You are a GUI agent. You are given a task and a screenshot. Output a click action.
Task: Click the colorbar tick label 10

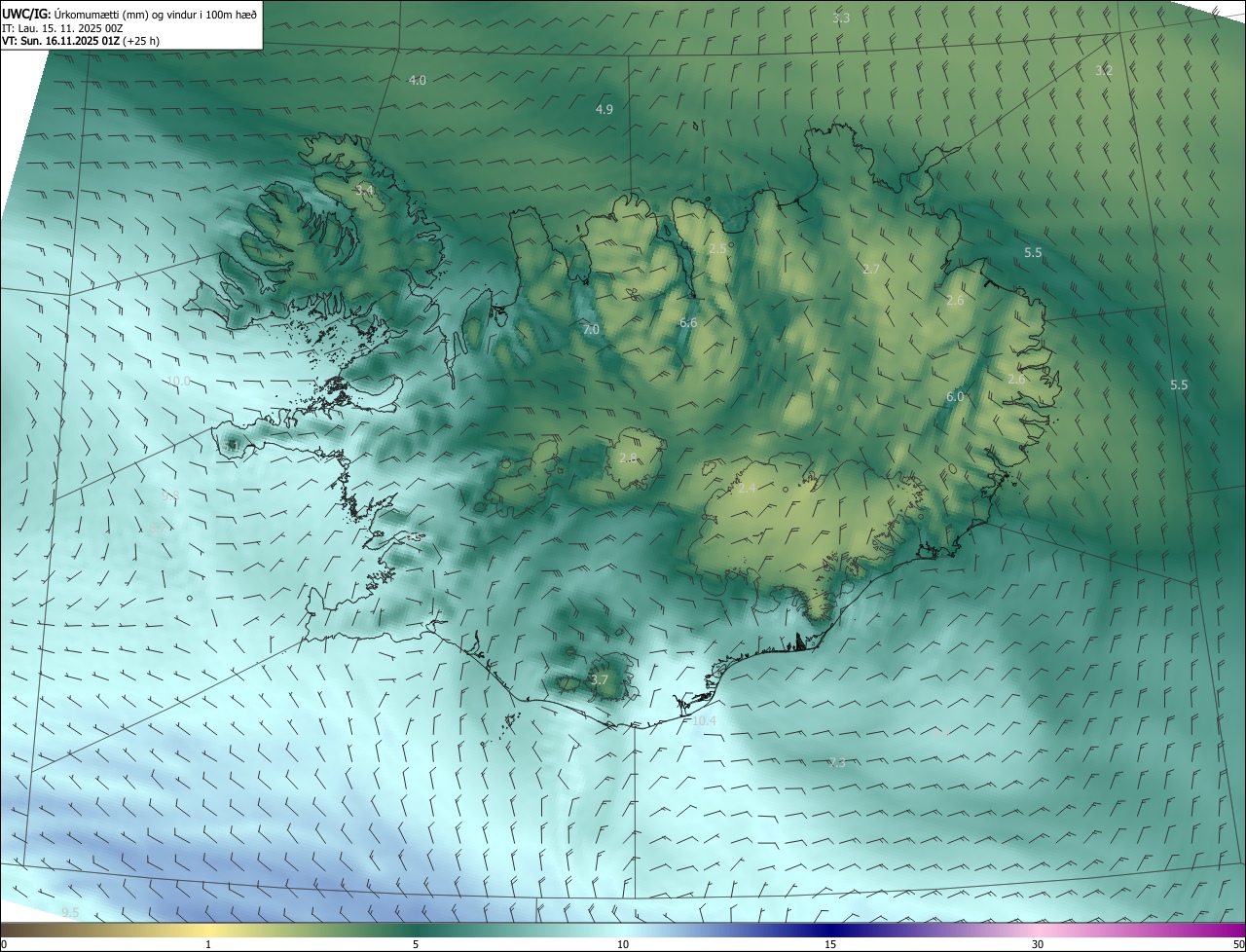click(623, 944)
